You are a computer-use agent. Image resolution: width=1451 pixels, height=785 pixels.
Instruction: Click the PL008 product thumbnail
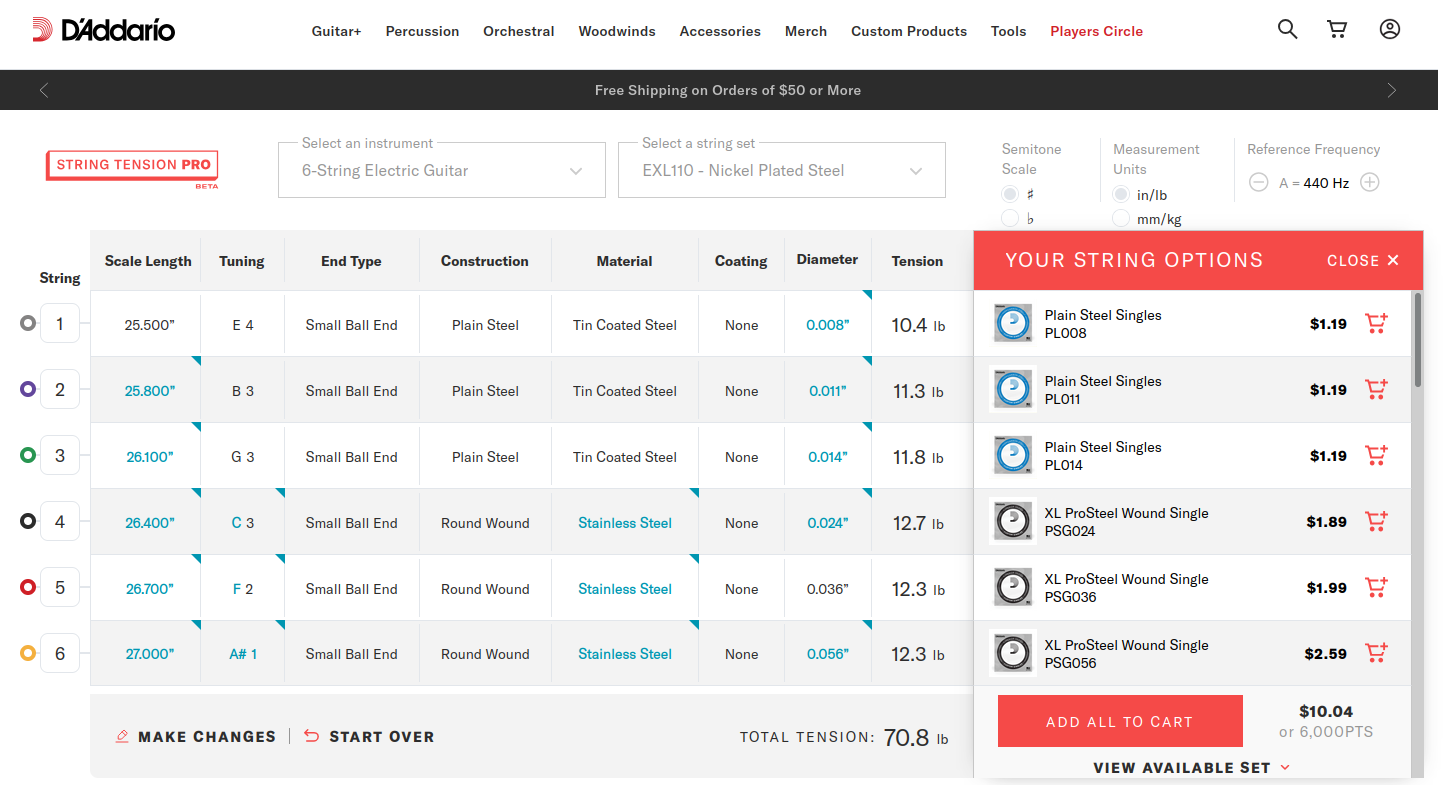[x=1012, y=323]
